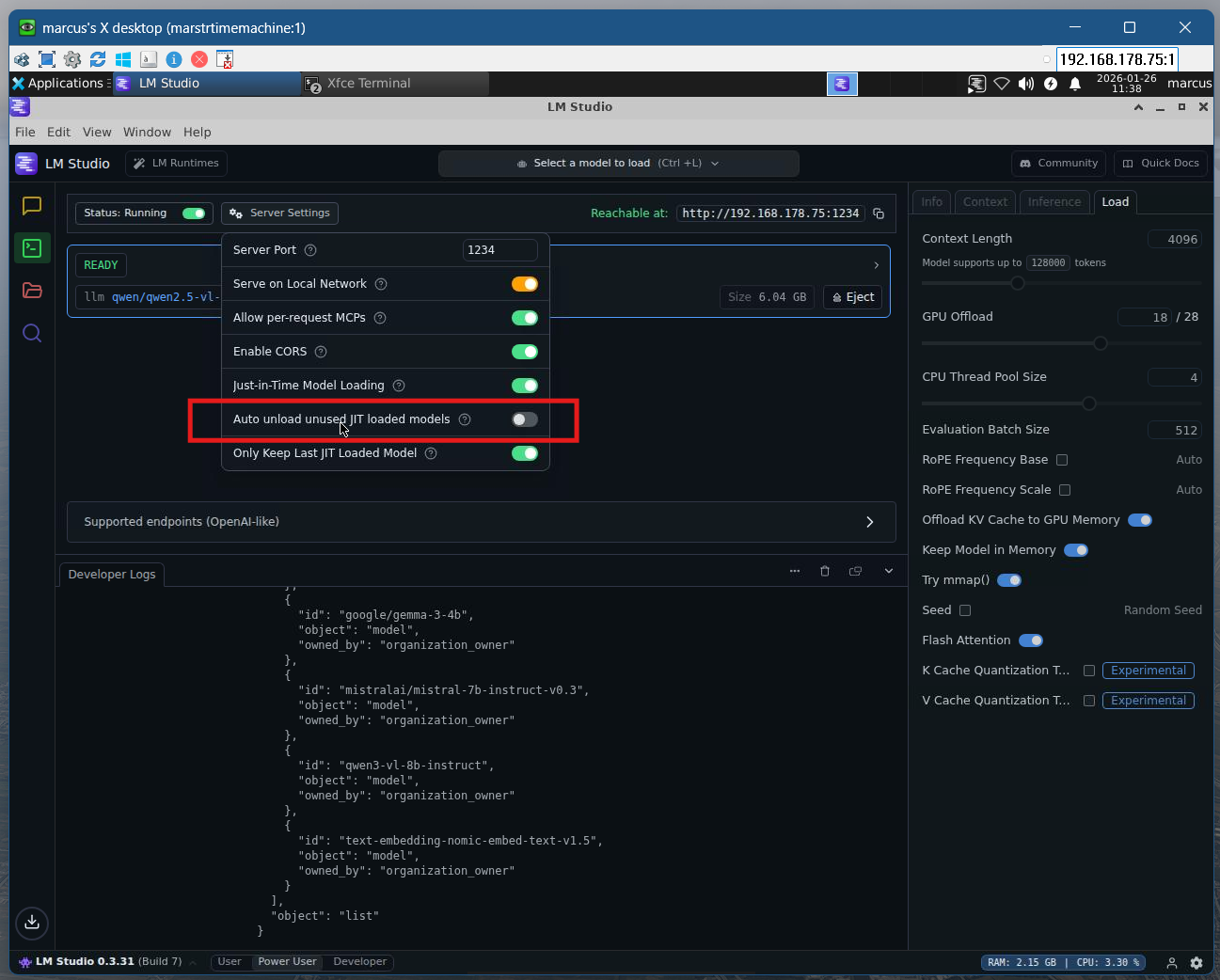Open My Models folder icon in sidebar
The image size is (1220, 980).
[x=32, y=291]
